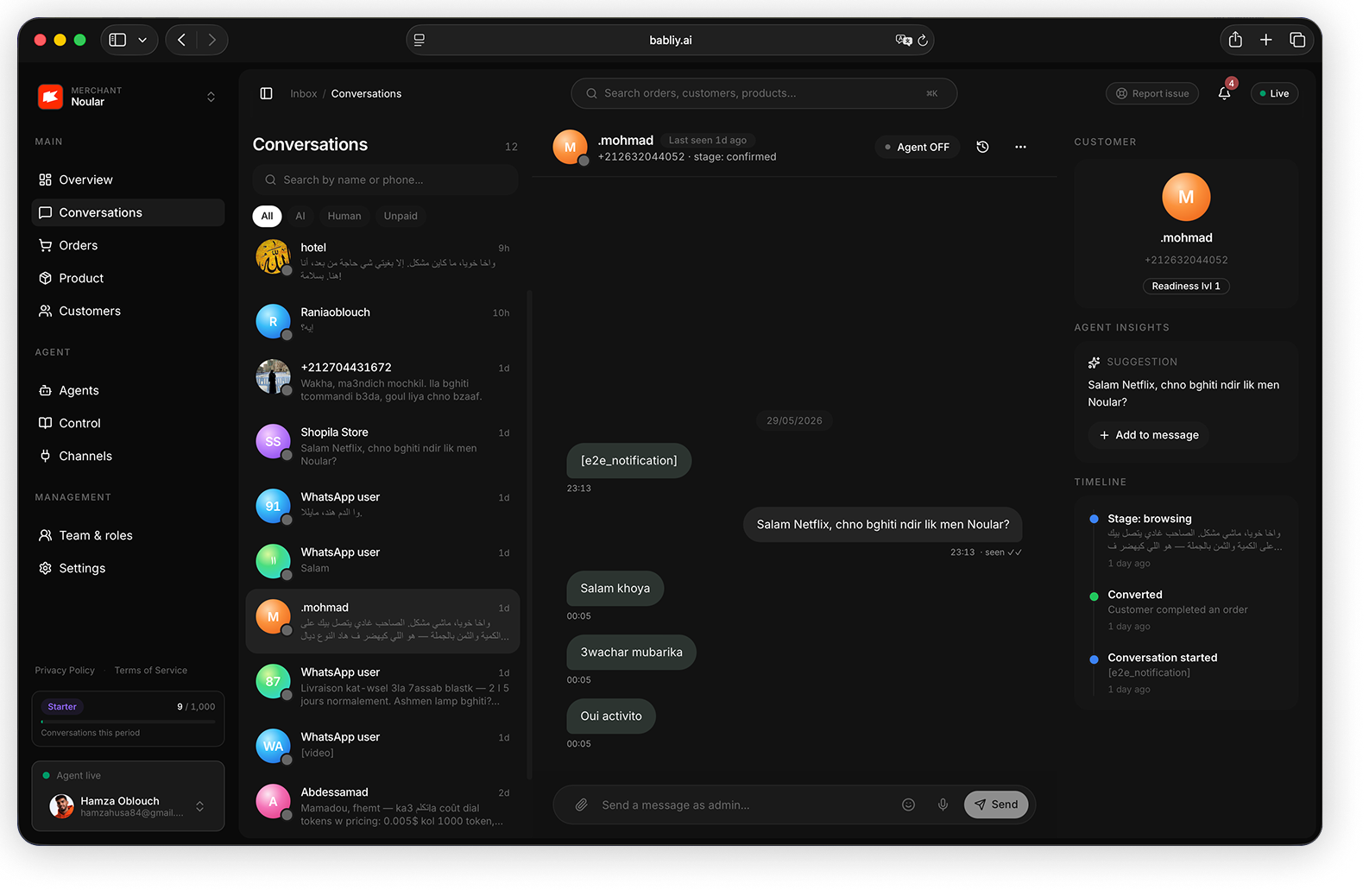This screenshot has height=896, width=1369.
Task: Toggle the Live status button
Action: click(1274, 93)
